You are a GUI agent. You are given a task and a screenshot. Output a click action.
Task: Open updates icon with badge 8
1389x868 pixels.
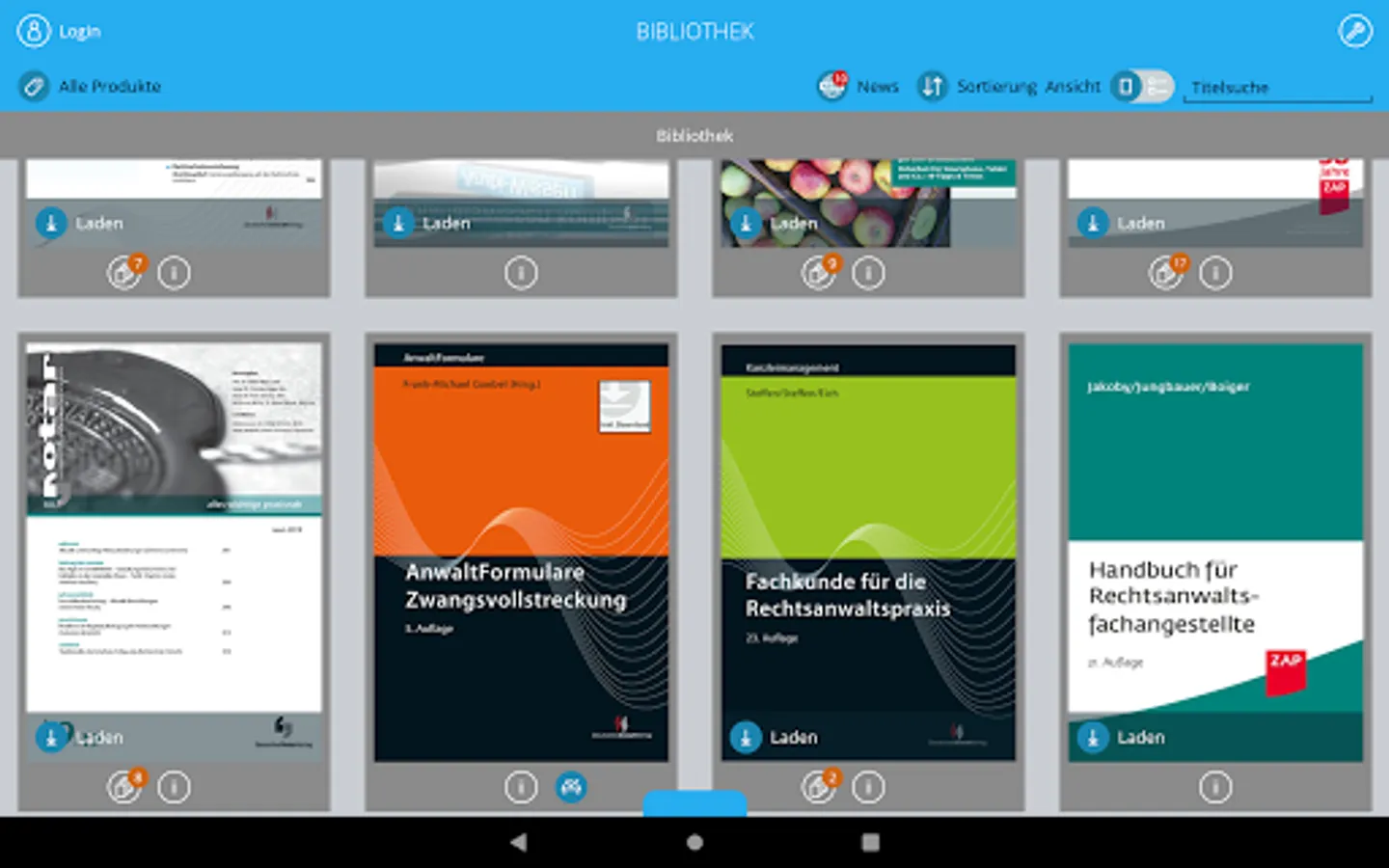tap(125, 786)
